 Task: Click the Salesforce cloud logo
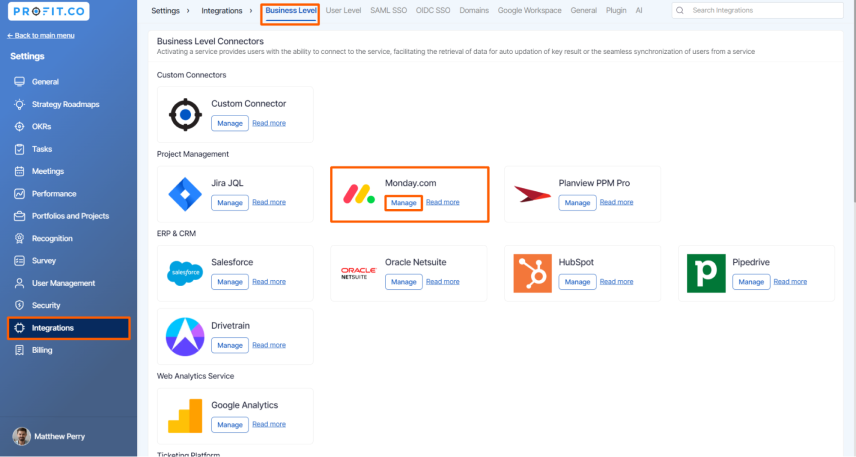(x=185, y=273)
